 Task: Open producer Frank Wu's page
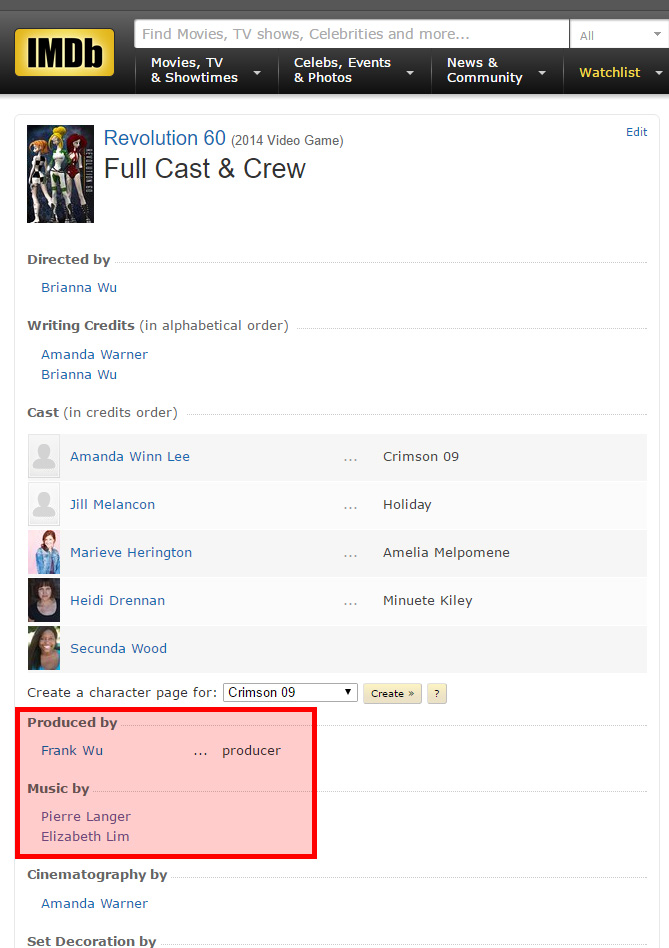point(72,750)
